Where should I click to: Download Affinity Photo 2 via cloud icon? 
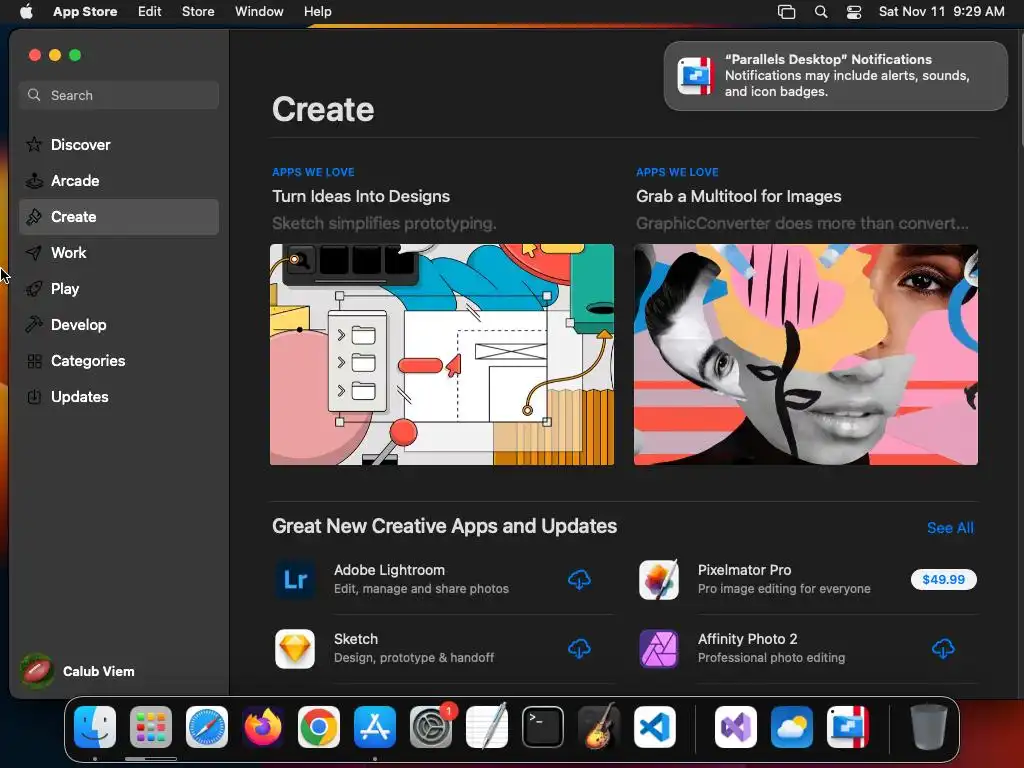click(943, 648)
